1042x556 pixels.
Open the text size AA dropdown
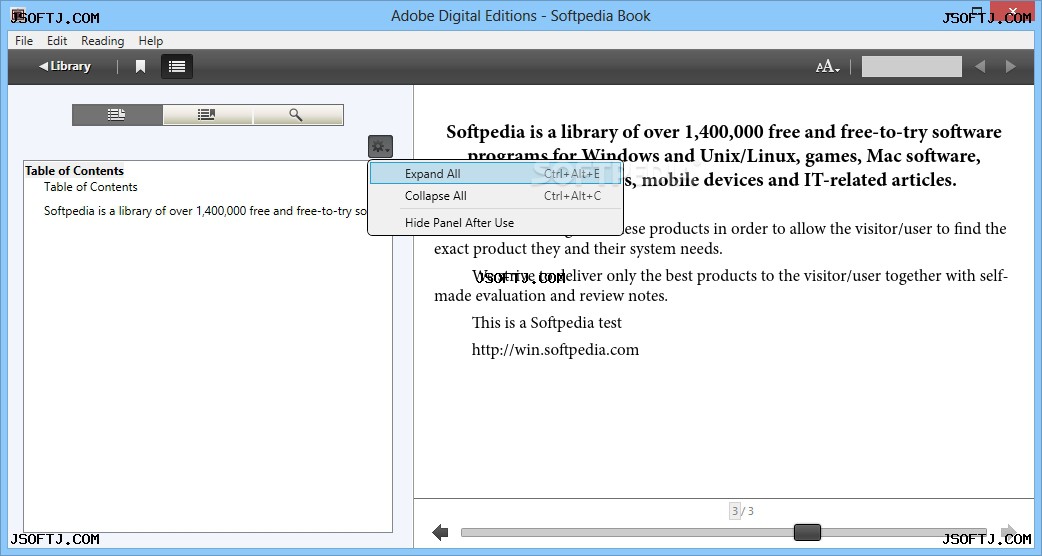pos(827,66)
